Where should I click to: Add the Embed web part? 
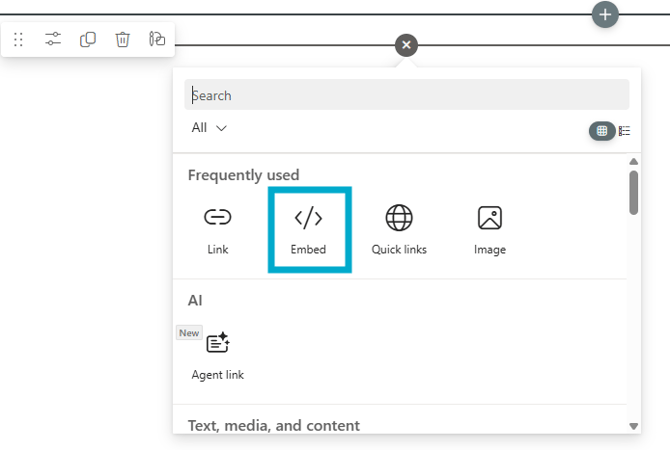click(x=308, y=230)
